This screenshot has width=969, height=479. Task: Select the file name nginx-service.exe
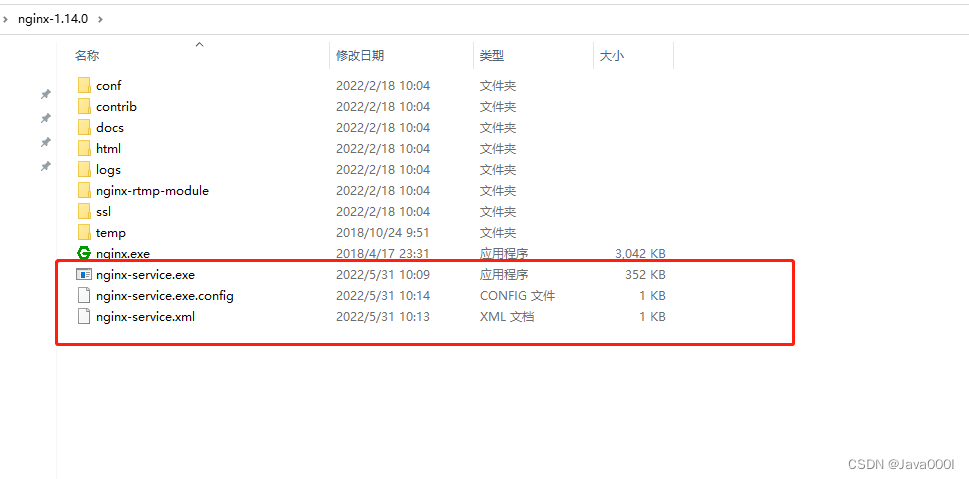tap(145, 274)
